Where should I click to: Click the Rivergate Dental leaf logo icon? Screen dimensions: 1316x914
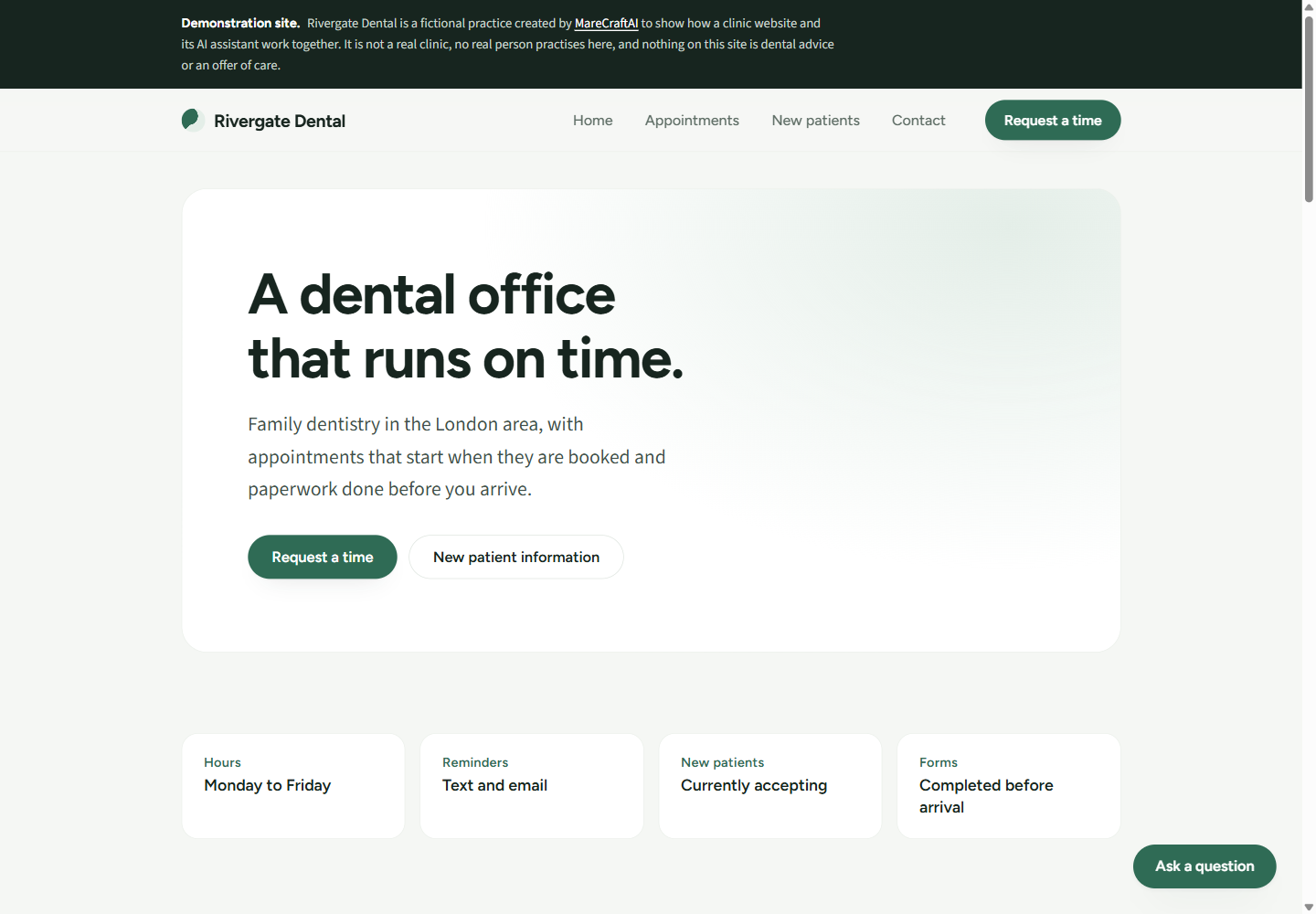[x=192, y=120]
